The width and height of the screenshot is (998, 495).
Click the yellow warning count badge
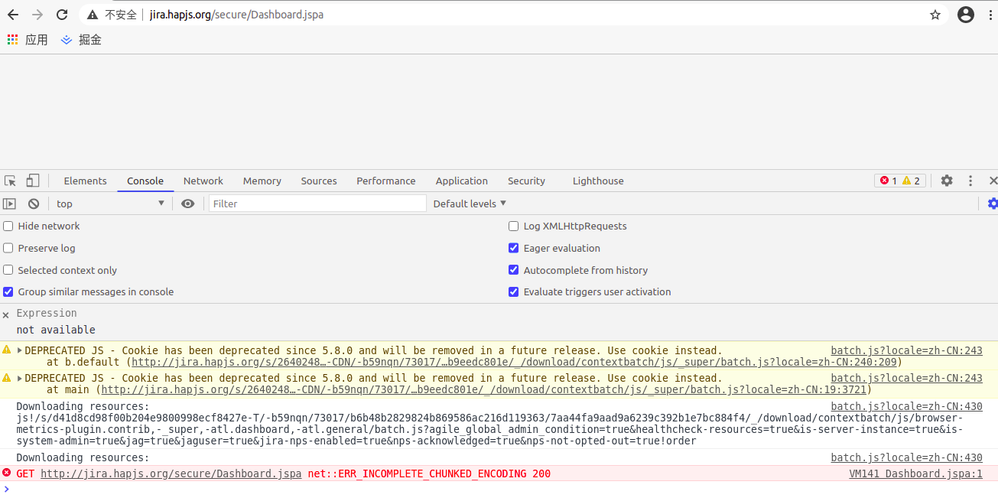tap(911, 181)
